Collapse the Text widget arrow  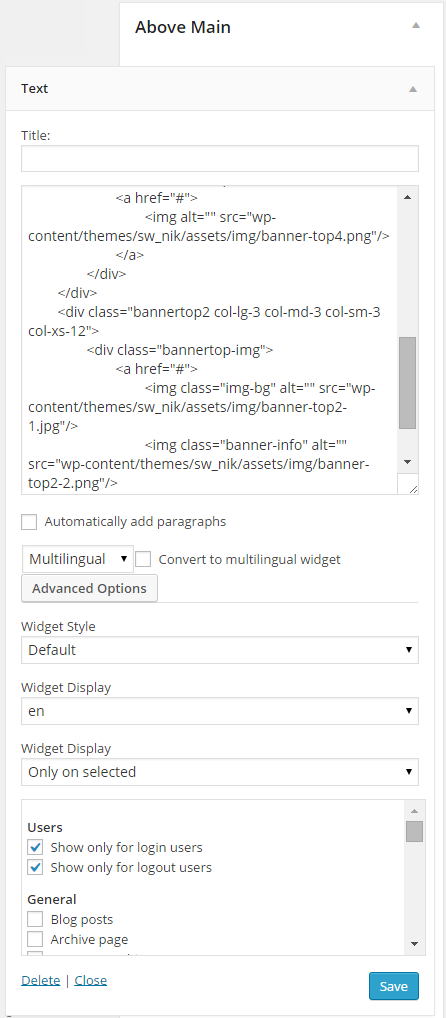[413, 89]
